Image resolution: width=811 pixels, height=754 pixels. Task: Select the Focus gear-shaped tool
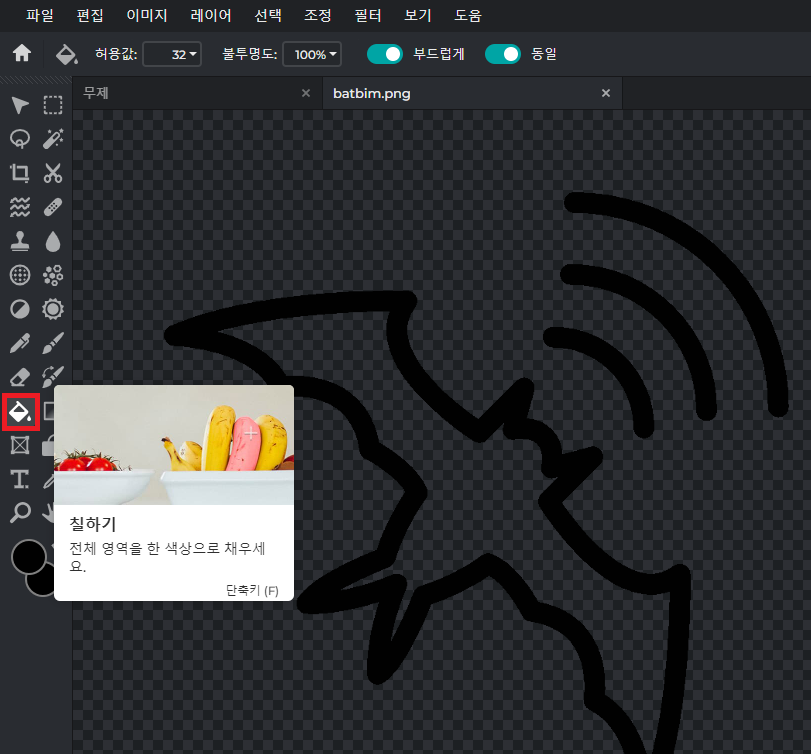53,309
